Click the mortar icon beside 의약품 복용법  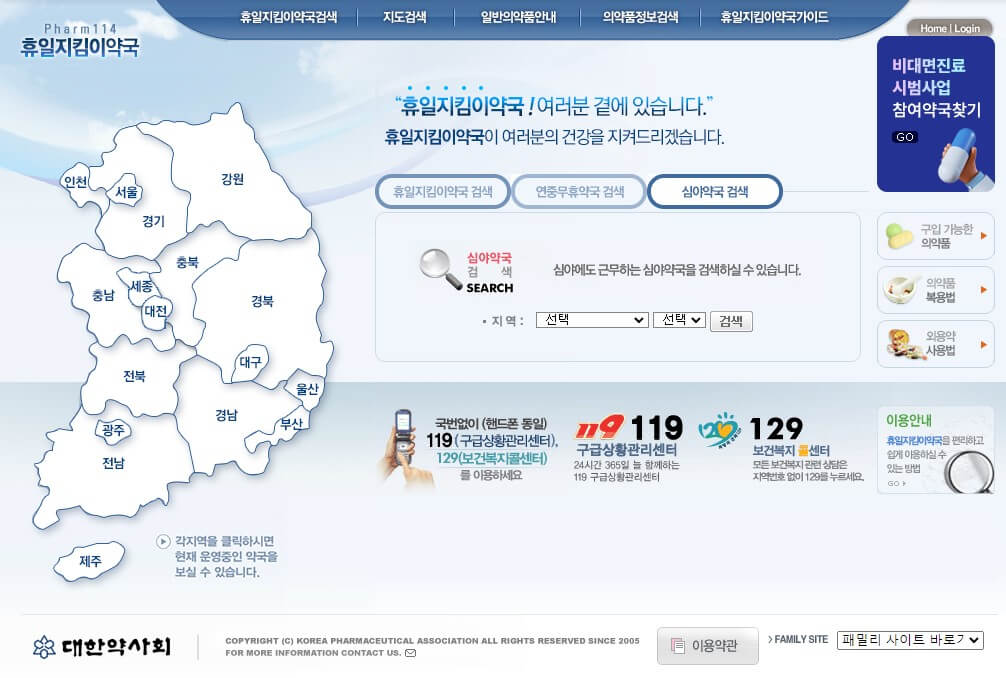pos(900,289)
